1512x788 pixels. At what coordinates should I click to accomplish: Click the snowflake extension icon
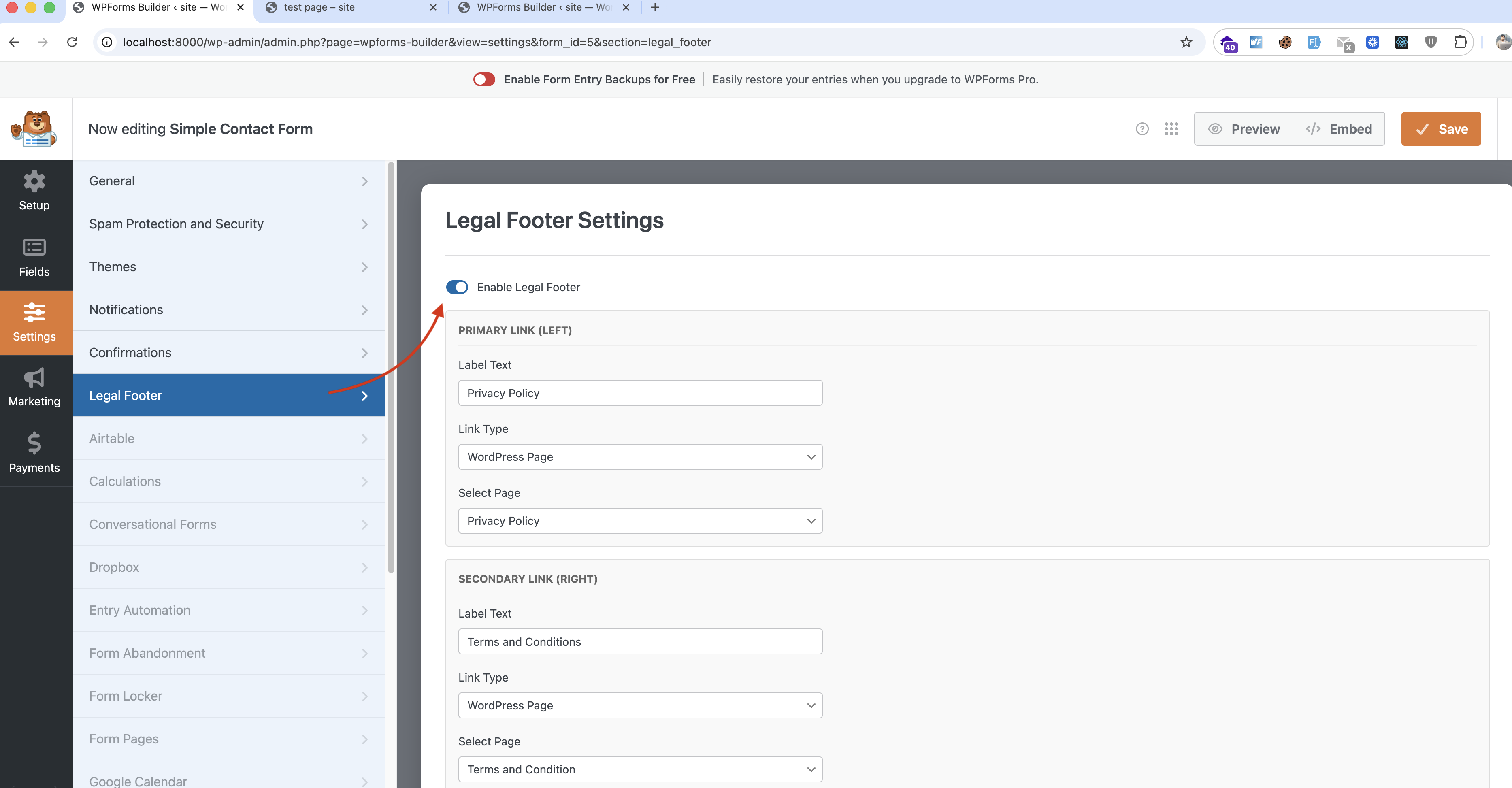pyautogui.click(x=1372, y=42)
